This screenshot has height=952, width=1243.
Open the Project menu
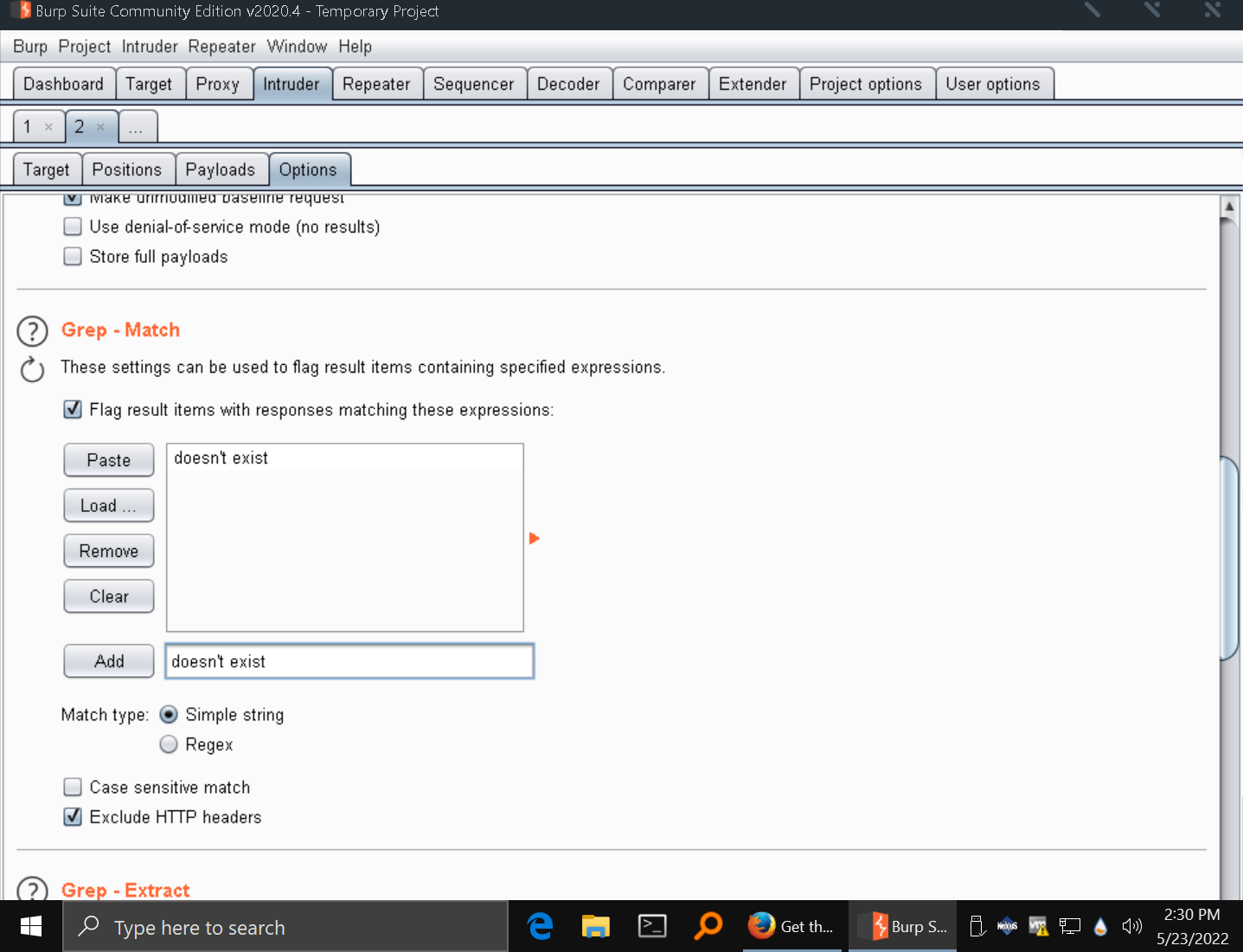tap(85, 47)
